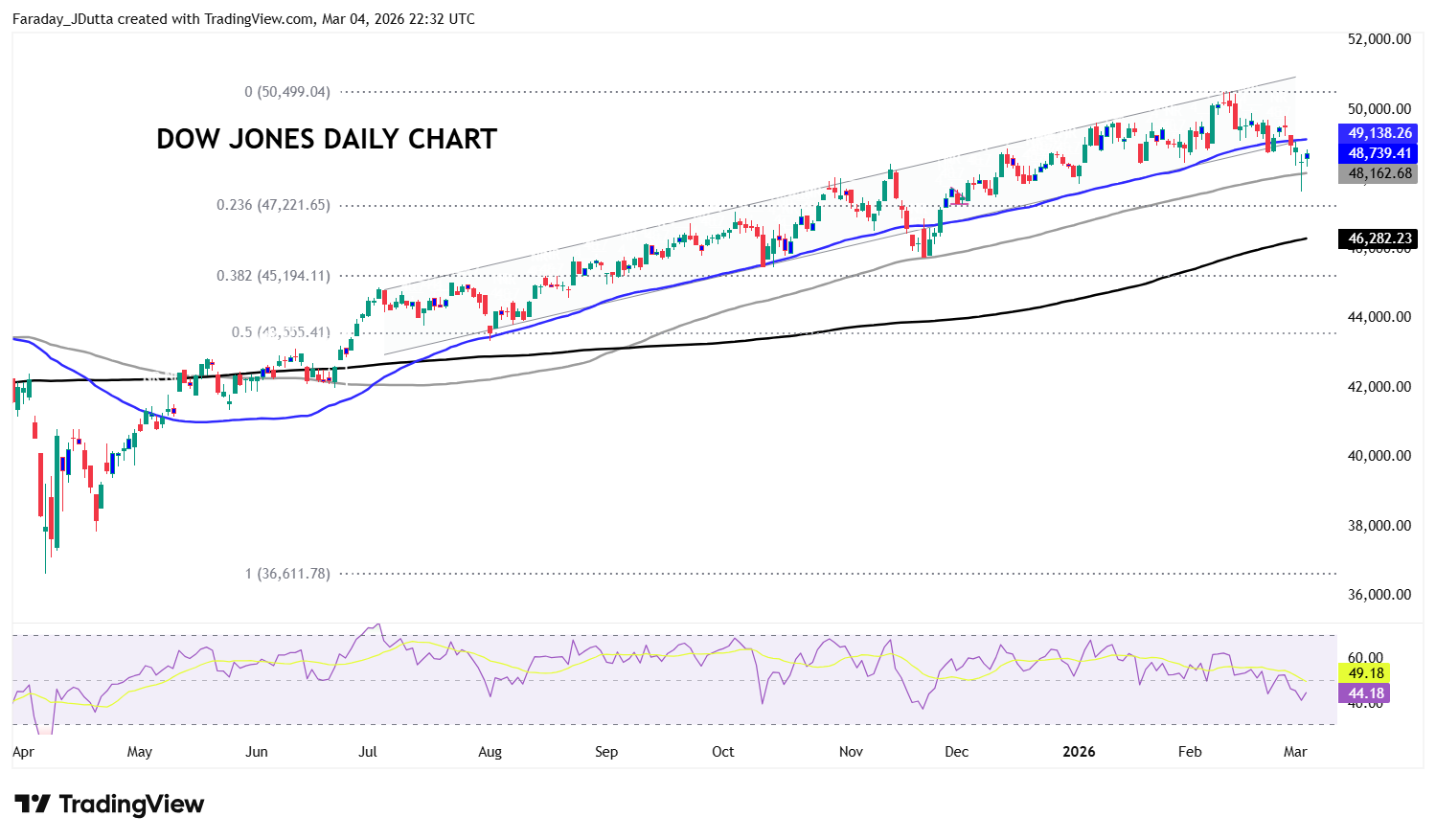
Task: Click the Faraday_JDutta attribution header text
Action: tap(243, 19)
